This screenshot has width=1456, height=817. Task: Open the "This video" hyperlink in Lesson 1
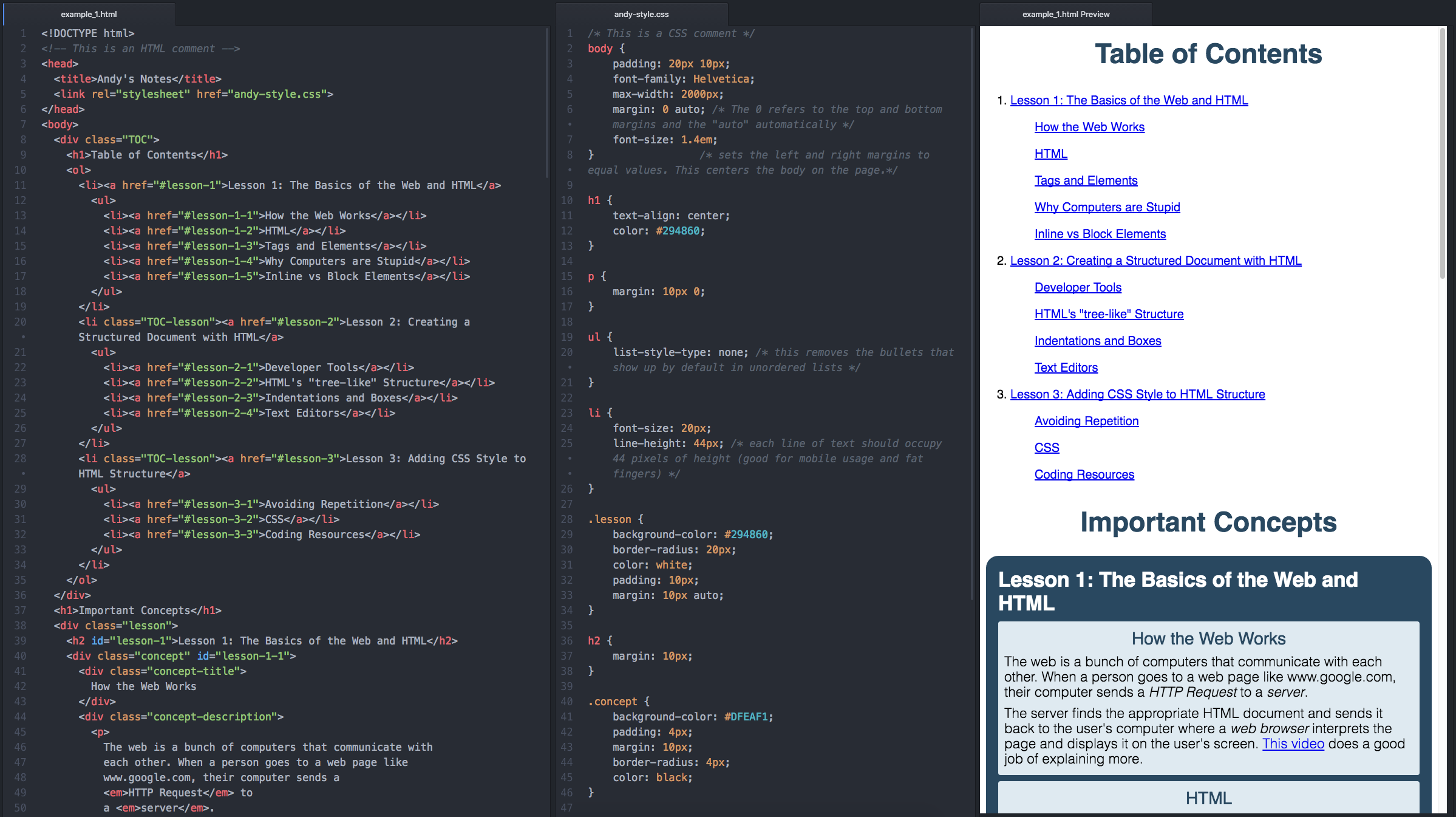(x=1293, y=744)
